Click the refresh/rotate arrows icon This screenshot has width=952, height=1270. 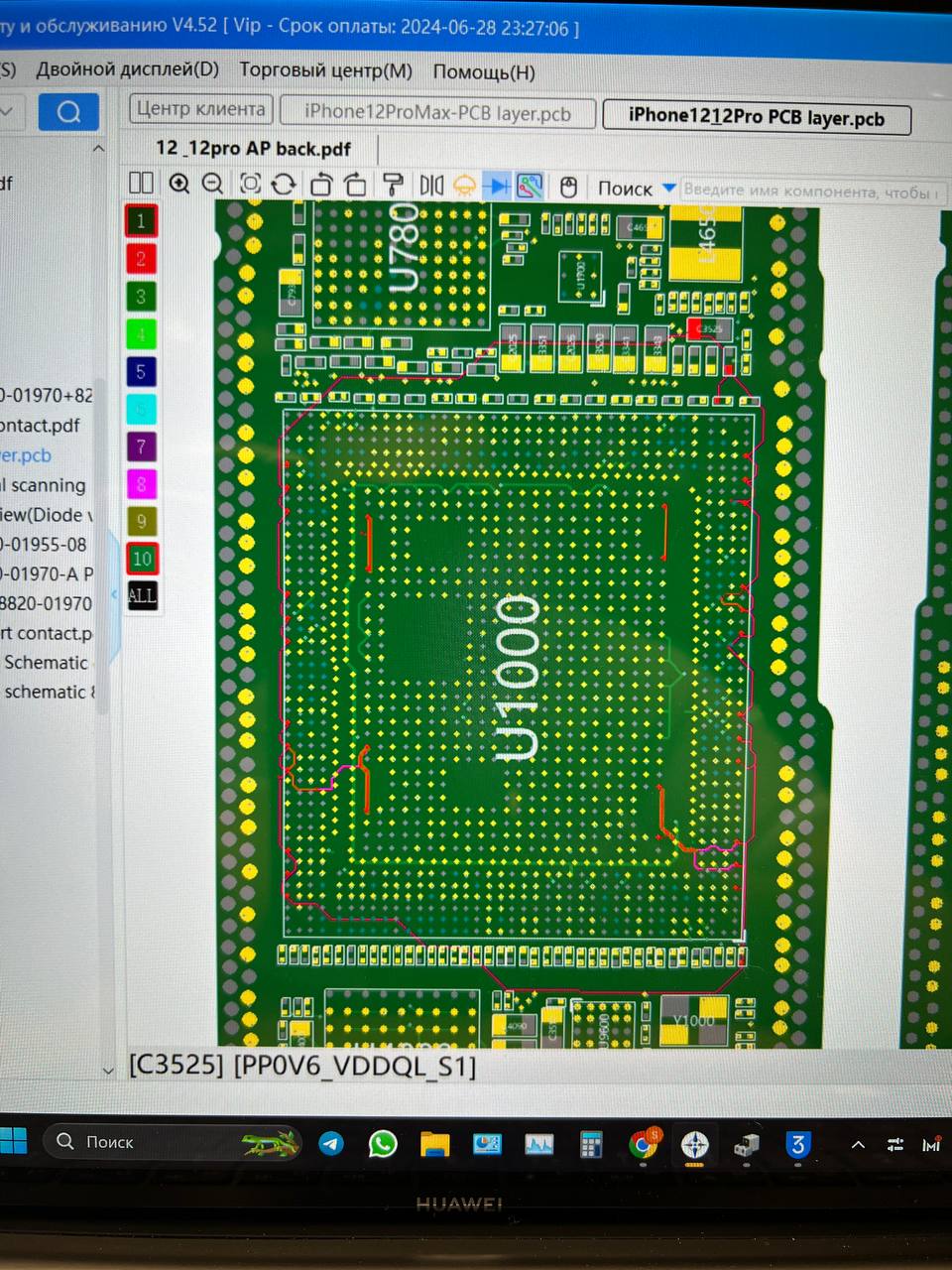click(284, 185)
